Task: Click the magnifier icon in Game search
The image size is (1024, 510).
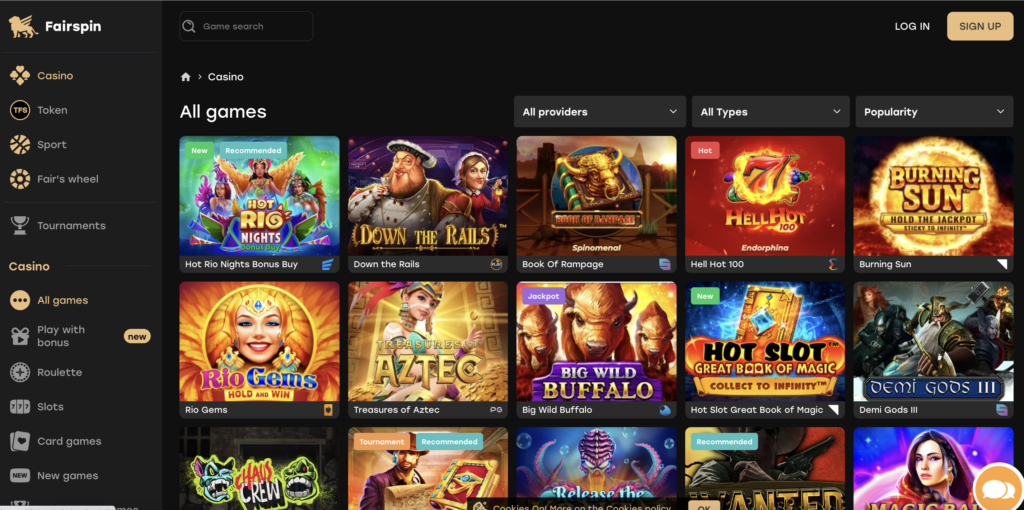Action: (189, 26)
